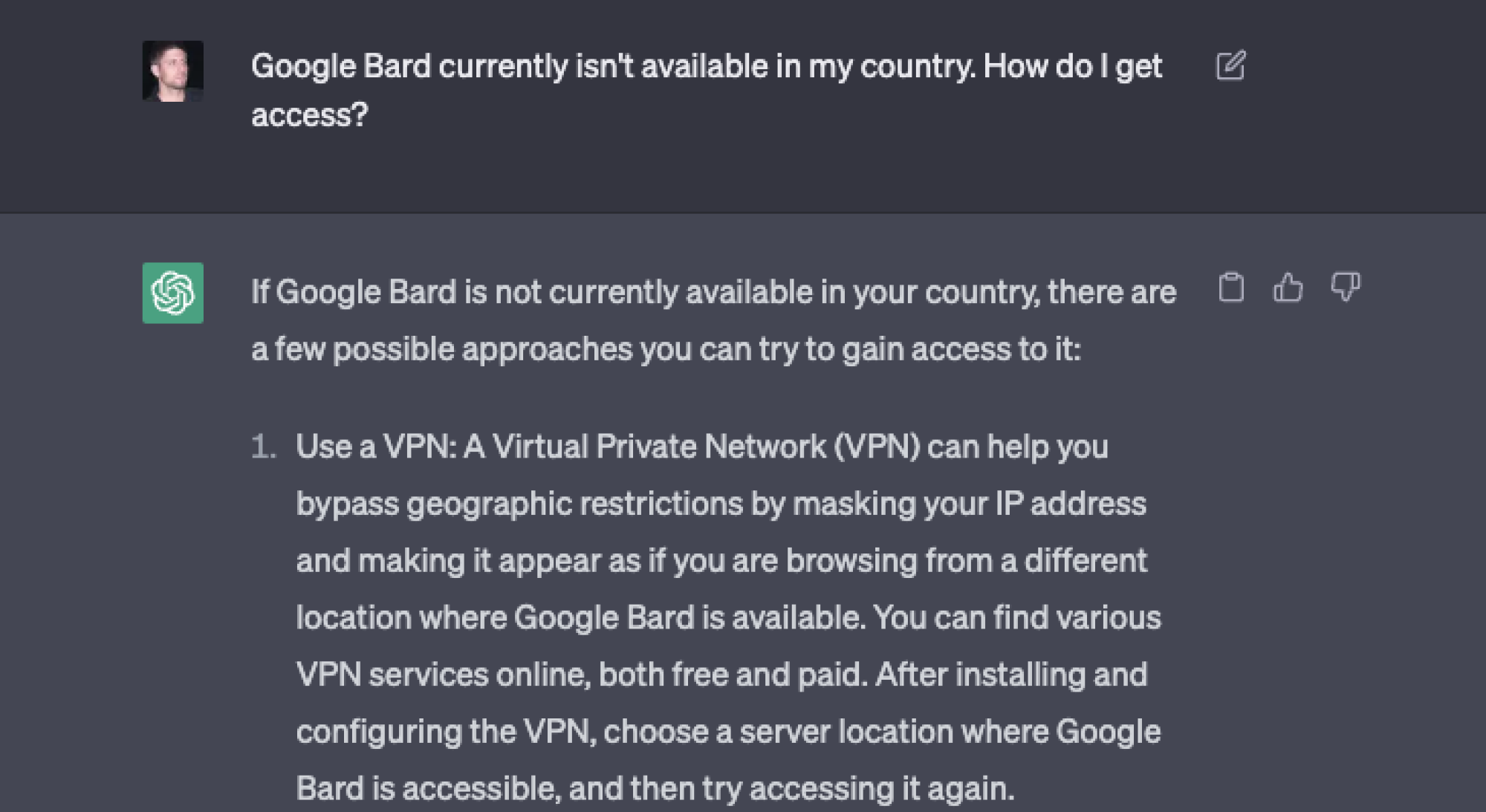This screenshot has width=1486, height=812.
Task: Click the list number "1."
Action: pyautogui.click(x=263, y=447)
